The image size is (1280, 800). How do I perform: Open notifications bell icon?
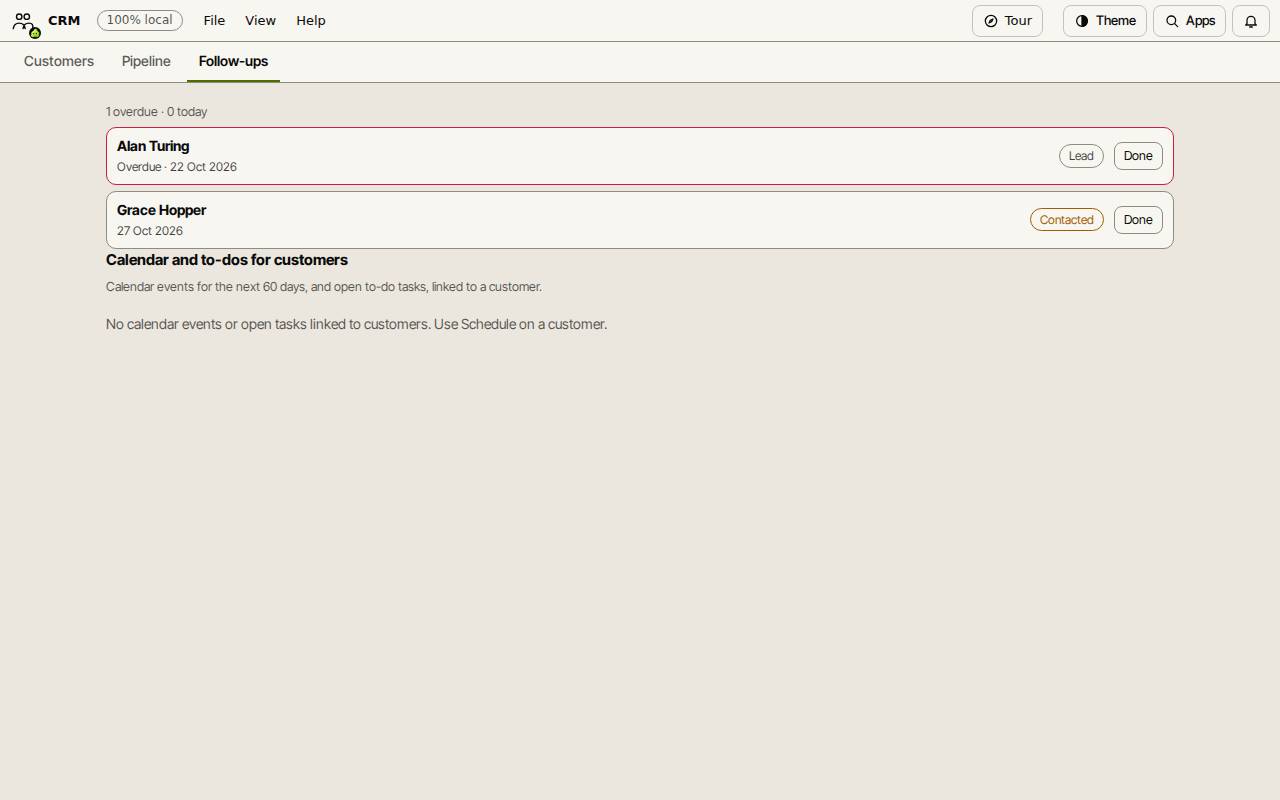pyautogui.click(x=1250, y=21)
